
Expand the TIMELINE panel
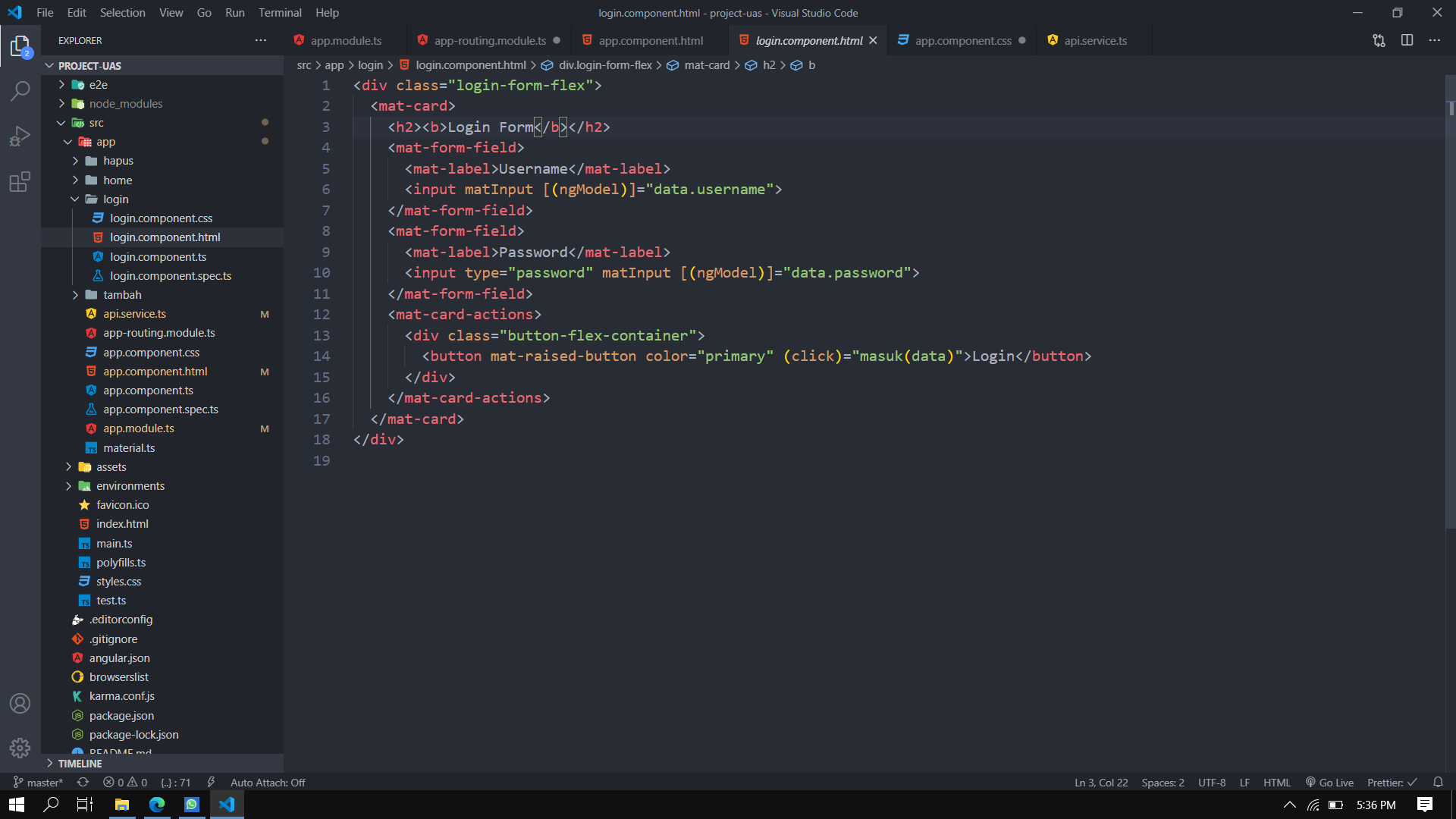(162, 764)
